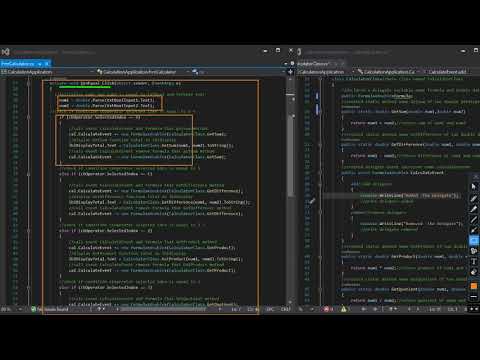Viewport: 480px width, 360px height.
Task: Collapse the GetDifference method in right editor
Action: pos(320,145)
